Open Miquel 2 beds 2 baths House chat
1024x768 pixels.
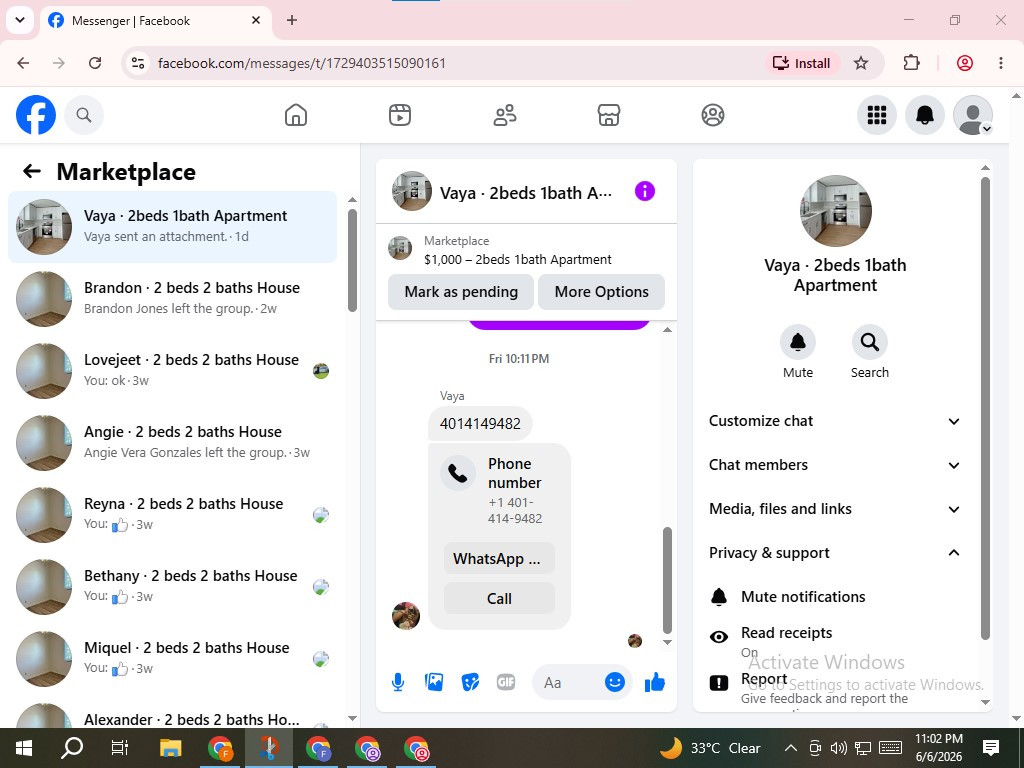172,658
